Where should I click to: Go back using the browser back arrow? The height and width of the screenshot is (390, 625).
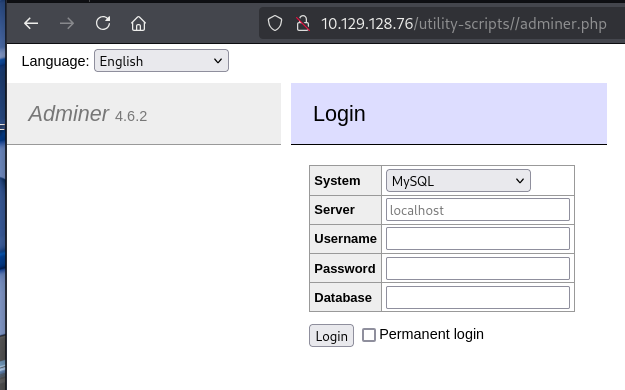pyautogui.click(x=31, y=24)
